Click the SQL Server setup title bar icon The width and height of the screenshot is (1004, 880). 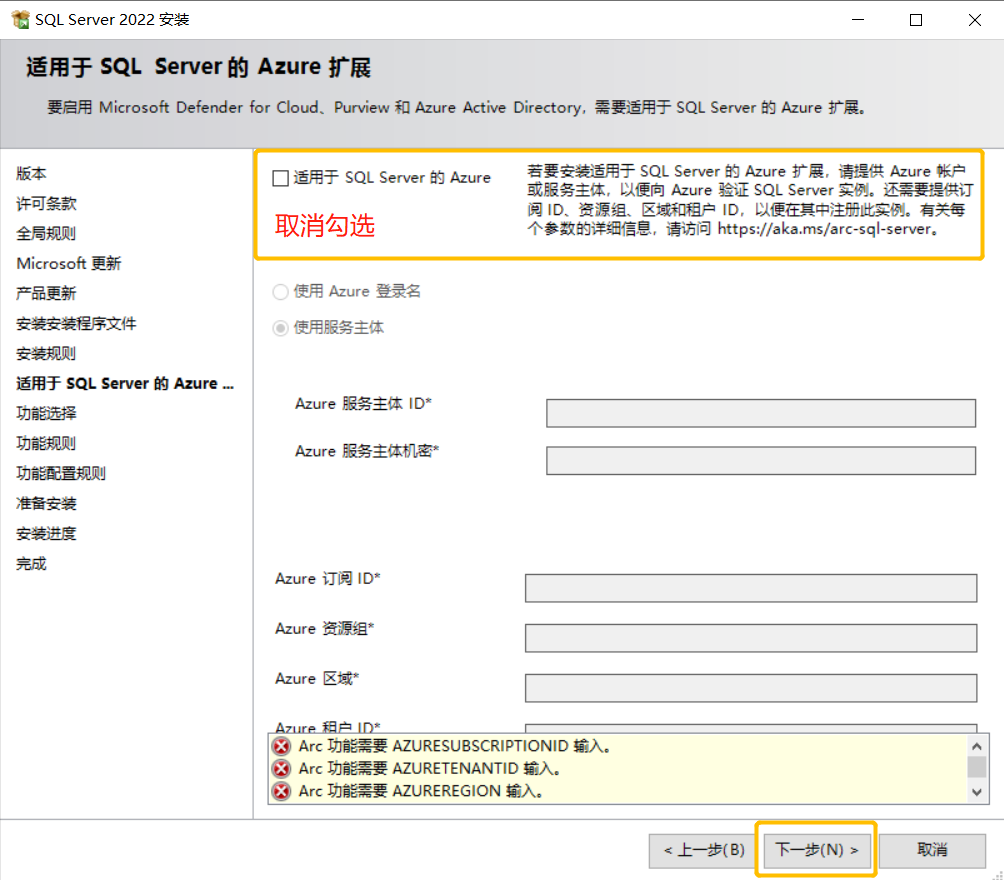pos(20,20)
